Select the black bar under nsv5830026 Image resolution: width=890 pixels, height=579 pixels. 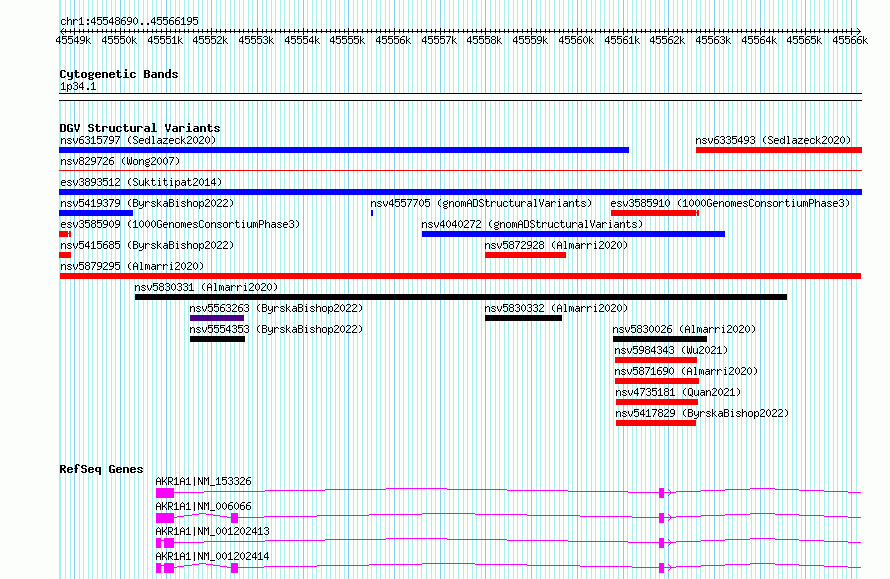tap(660, 339)
